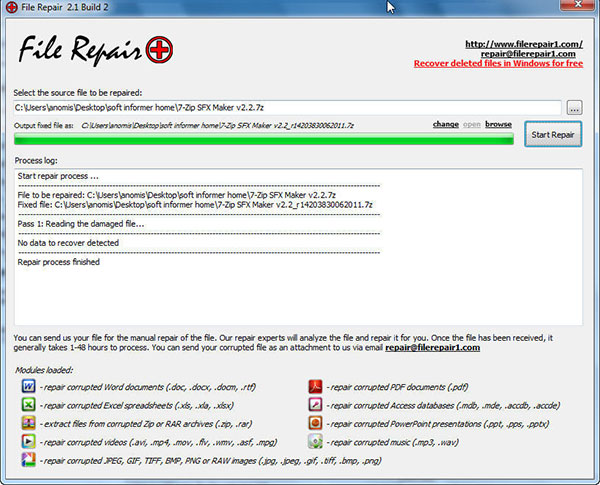Click the File Repair red cross logo
This screenshot has height=485, width=600.
(159, 50)
